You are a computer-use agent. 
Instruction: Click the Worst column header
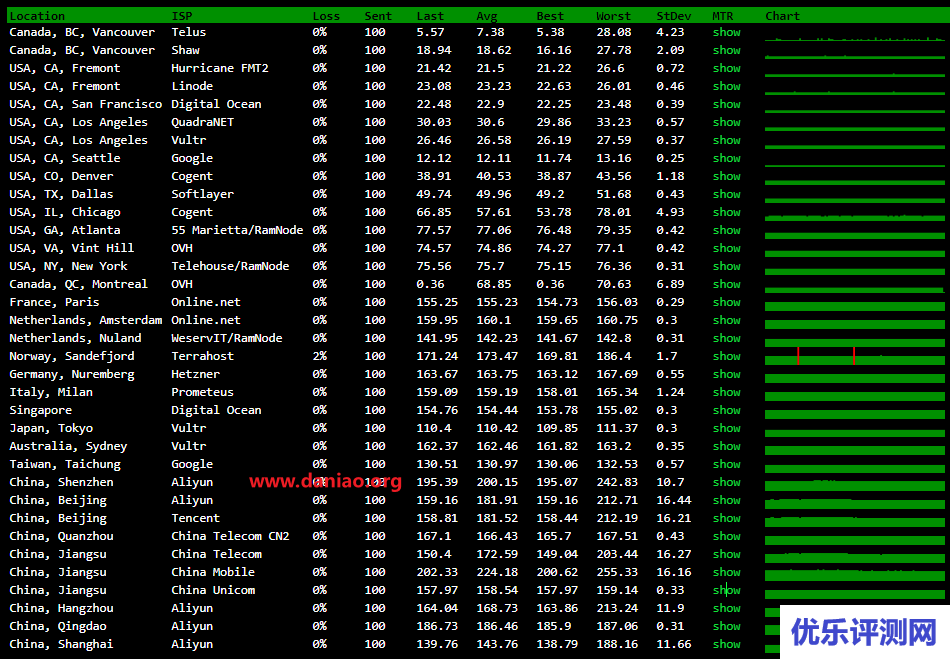click(613, 16)
